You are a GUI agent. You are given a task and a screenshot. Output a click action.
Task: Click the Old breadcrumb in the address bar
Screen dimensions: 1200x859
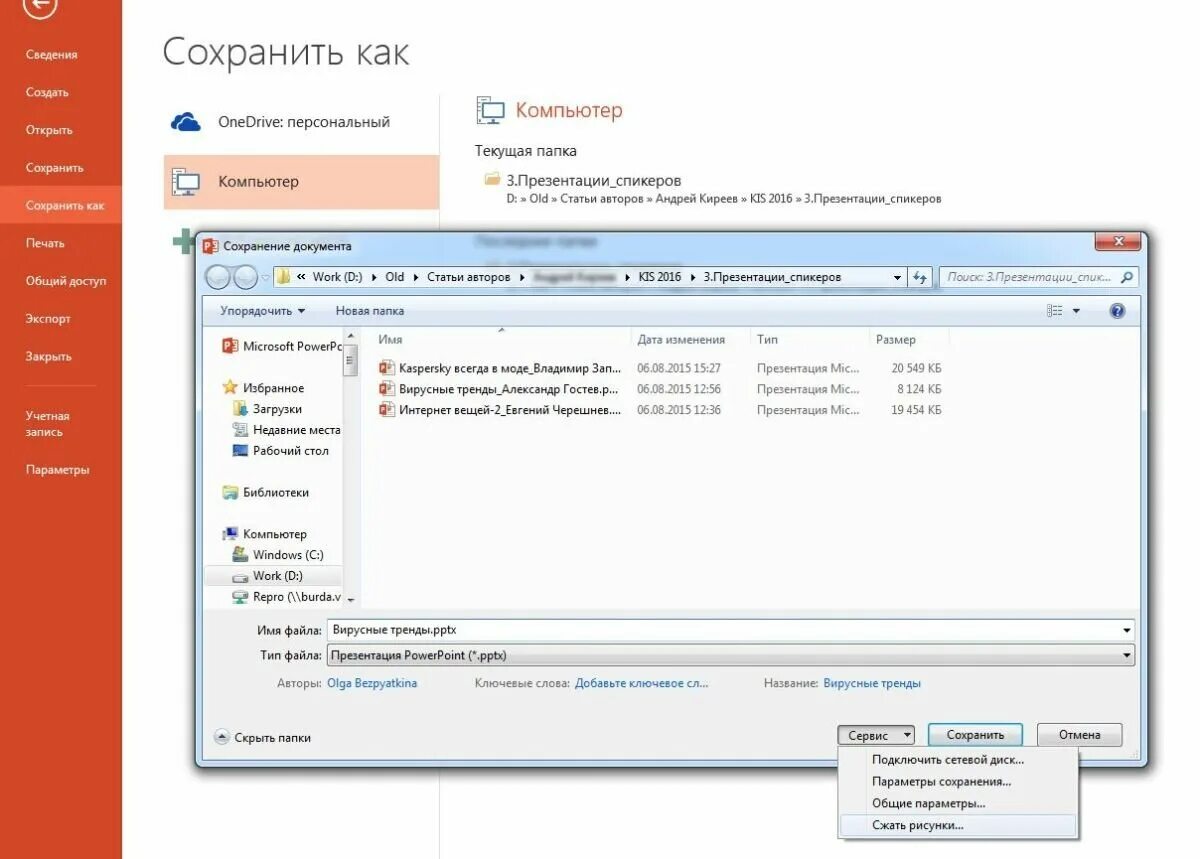tap(395, 277)
